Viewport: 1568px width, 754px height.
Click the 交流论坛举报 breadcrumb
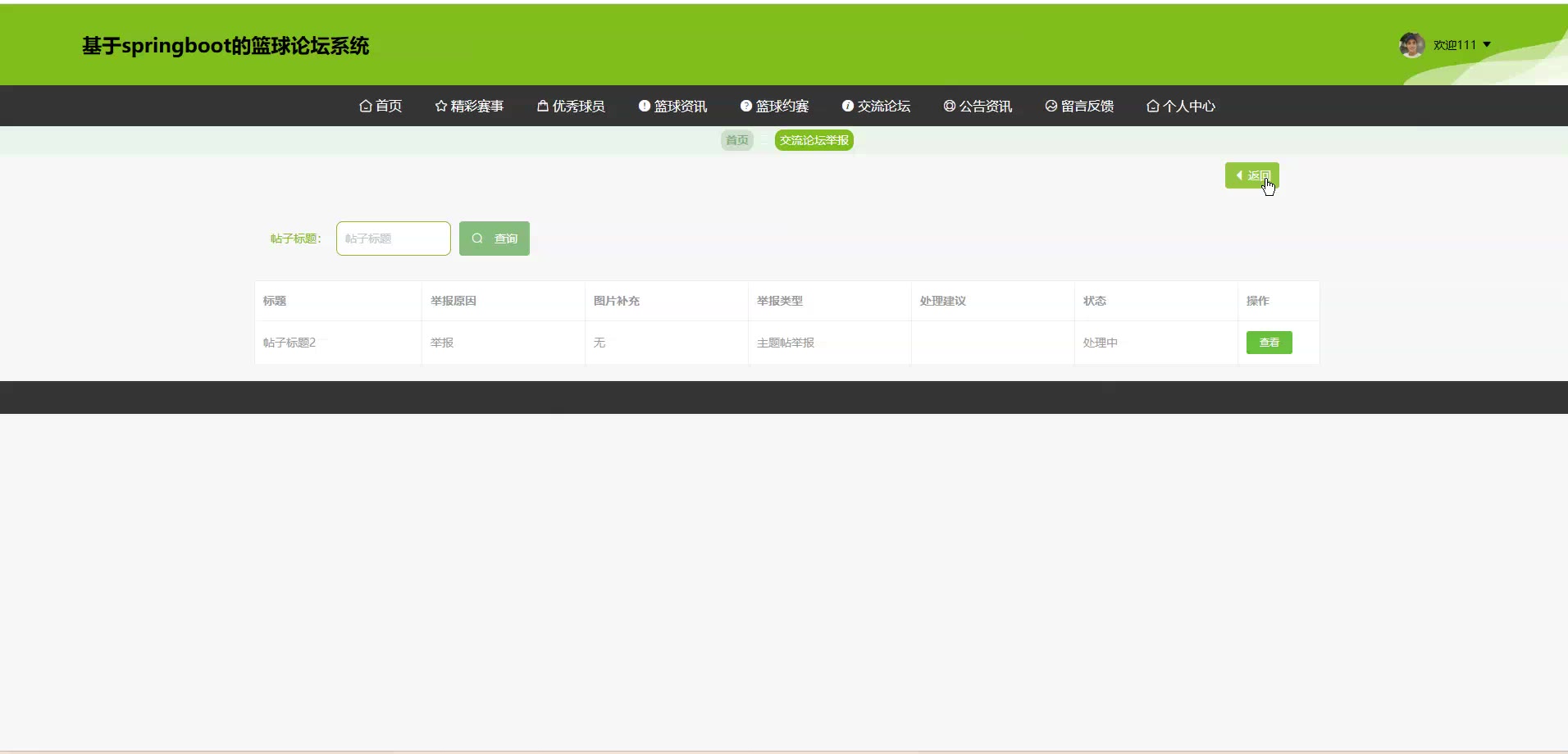click(814, 140)
